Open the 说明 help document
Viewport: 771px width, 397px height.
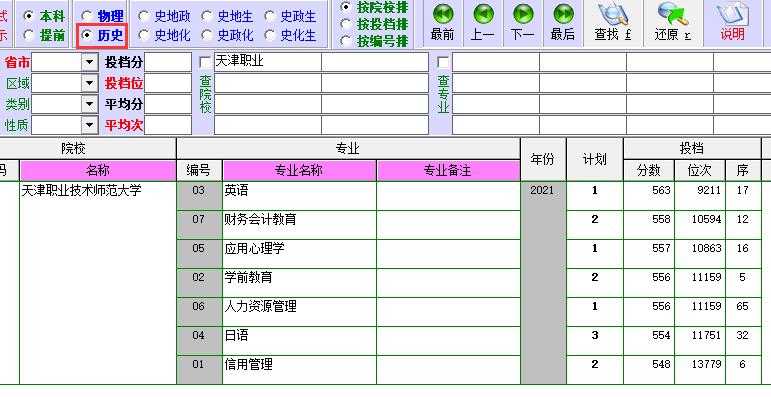coord(732,23)
